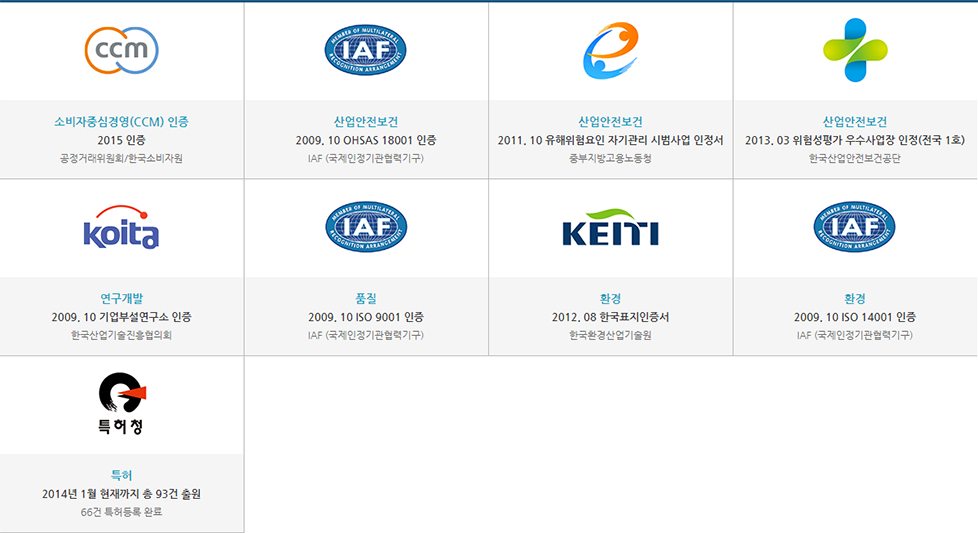Select 2014년 1월 현재까지 총 93건 출원 text
The image size is (978, 533).
point(122,494)
